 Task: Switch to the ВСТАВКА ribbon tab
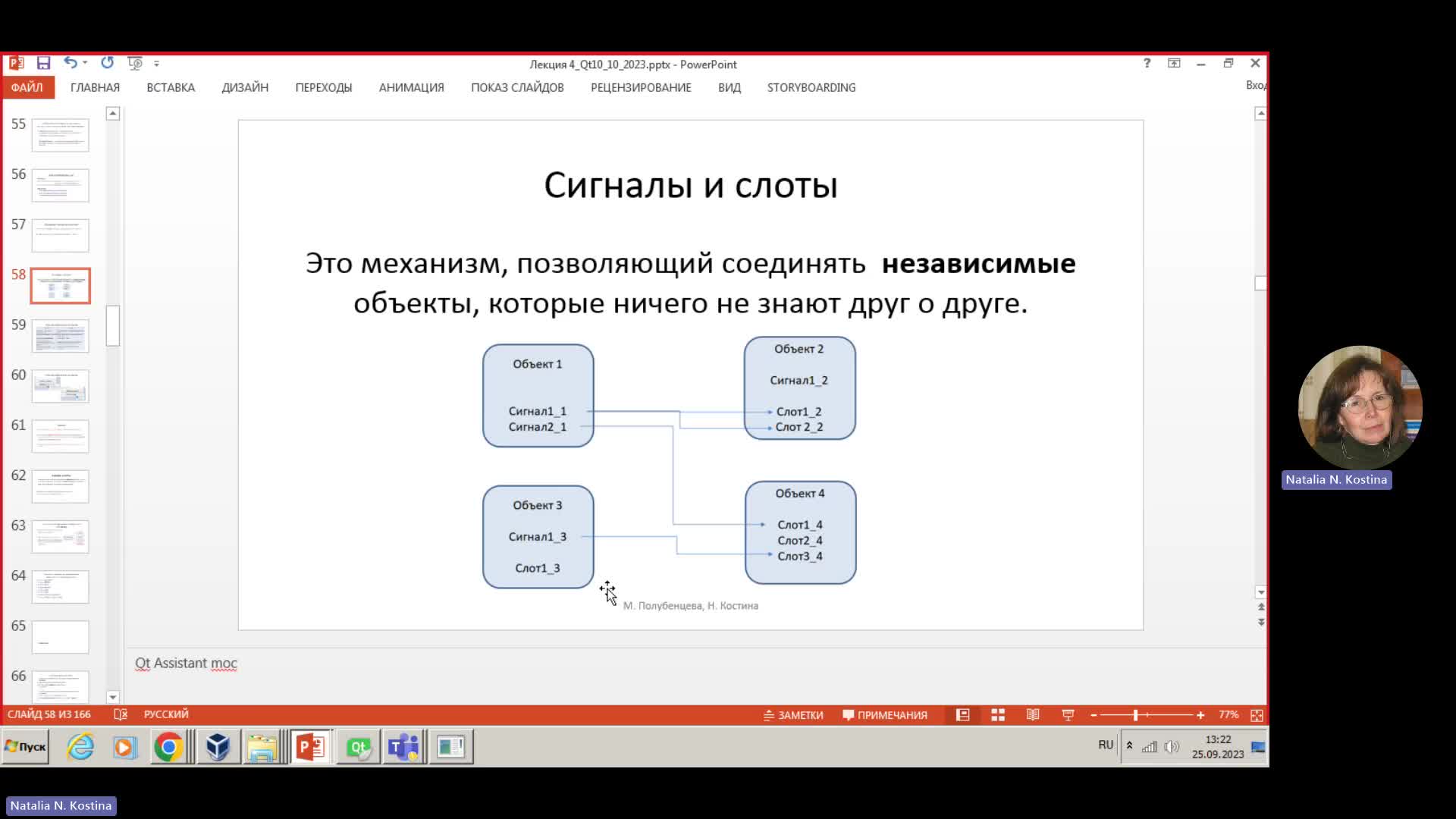pyautogui.click(x=171, y=87)
